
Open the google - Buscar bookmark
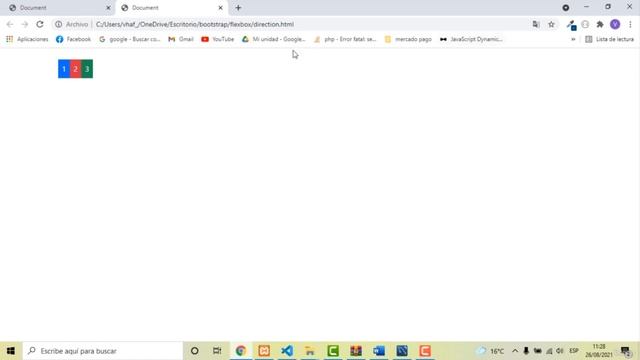pyautogui.click(x=130, y=39)
